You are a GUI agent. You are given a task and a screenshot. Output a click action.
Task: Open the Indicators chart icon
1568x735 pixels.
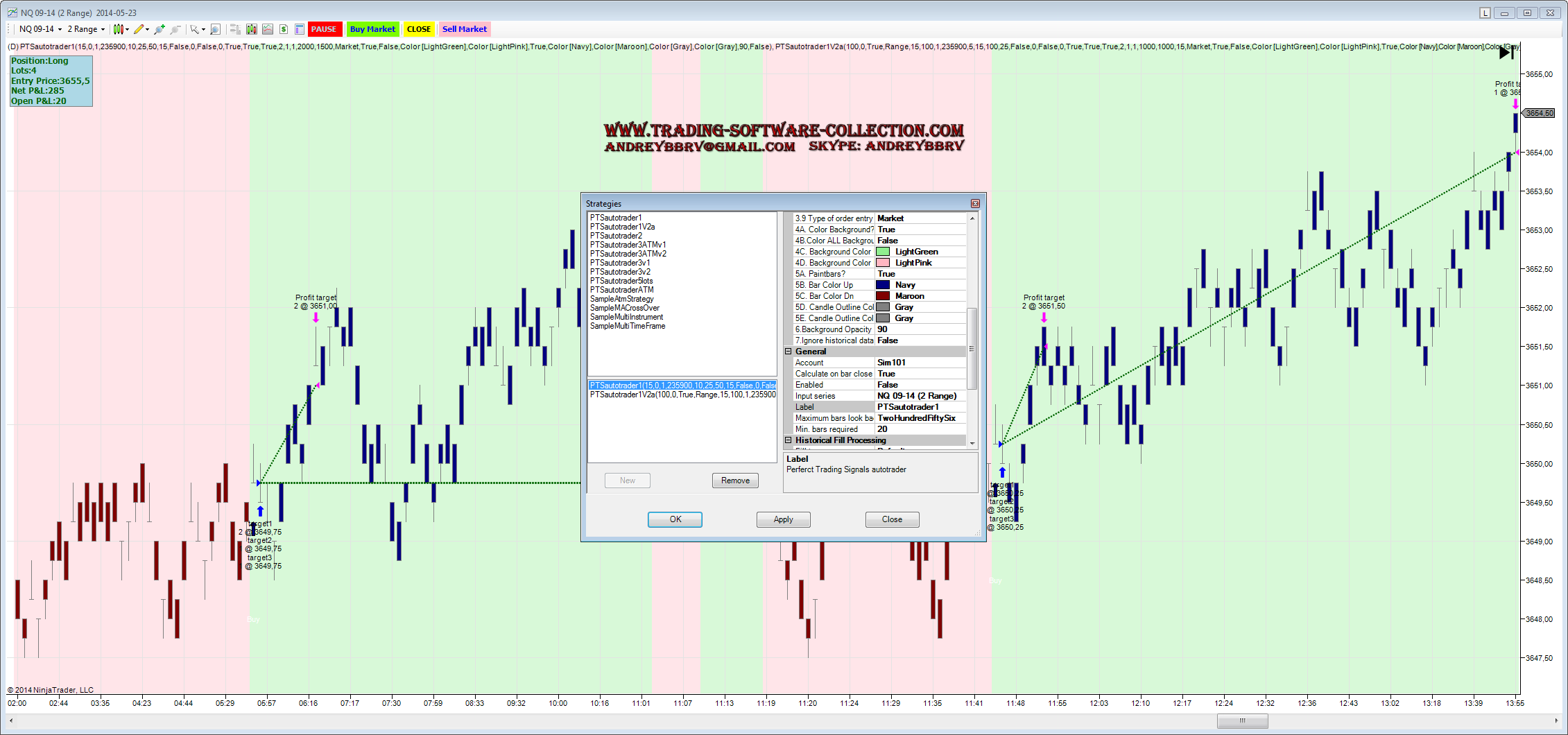[268, 29]
